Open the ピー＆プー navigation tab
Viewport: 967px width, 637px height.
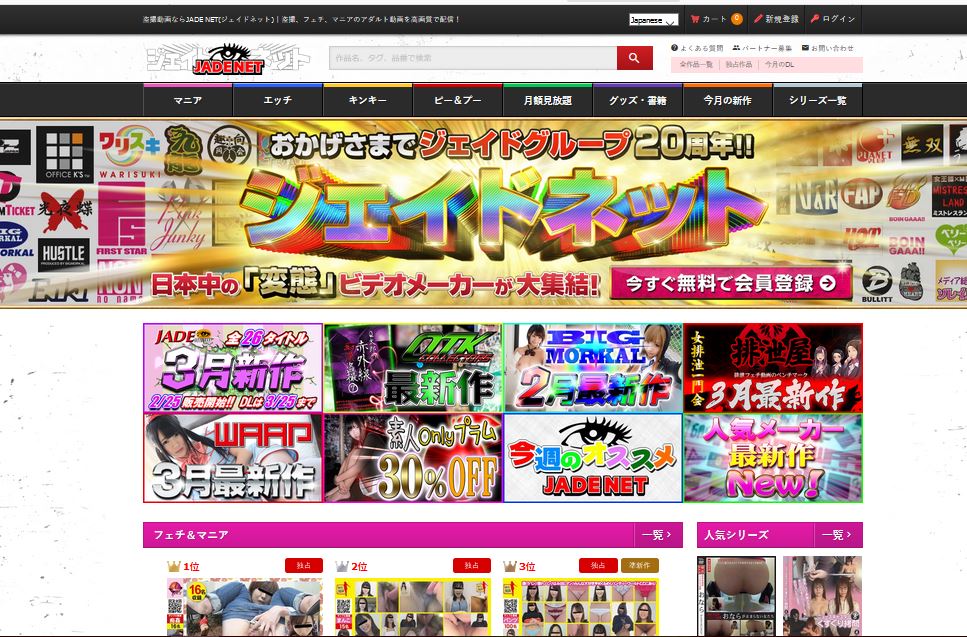pyautogui.click(x=458, y=100)
